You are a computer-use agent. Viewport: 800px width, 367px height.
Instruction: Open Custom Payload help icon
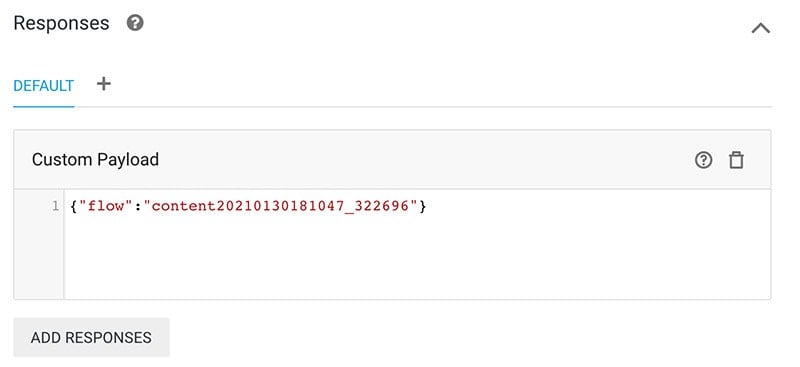pos(703,160)
